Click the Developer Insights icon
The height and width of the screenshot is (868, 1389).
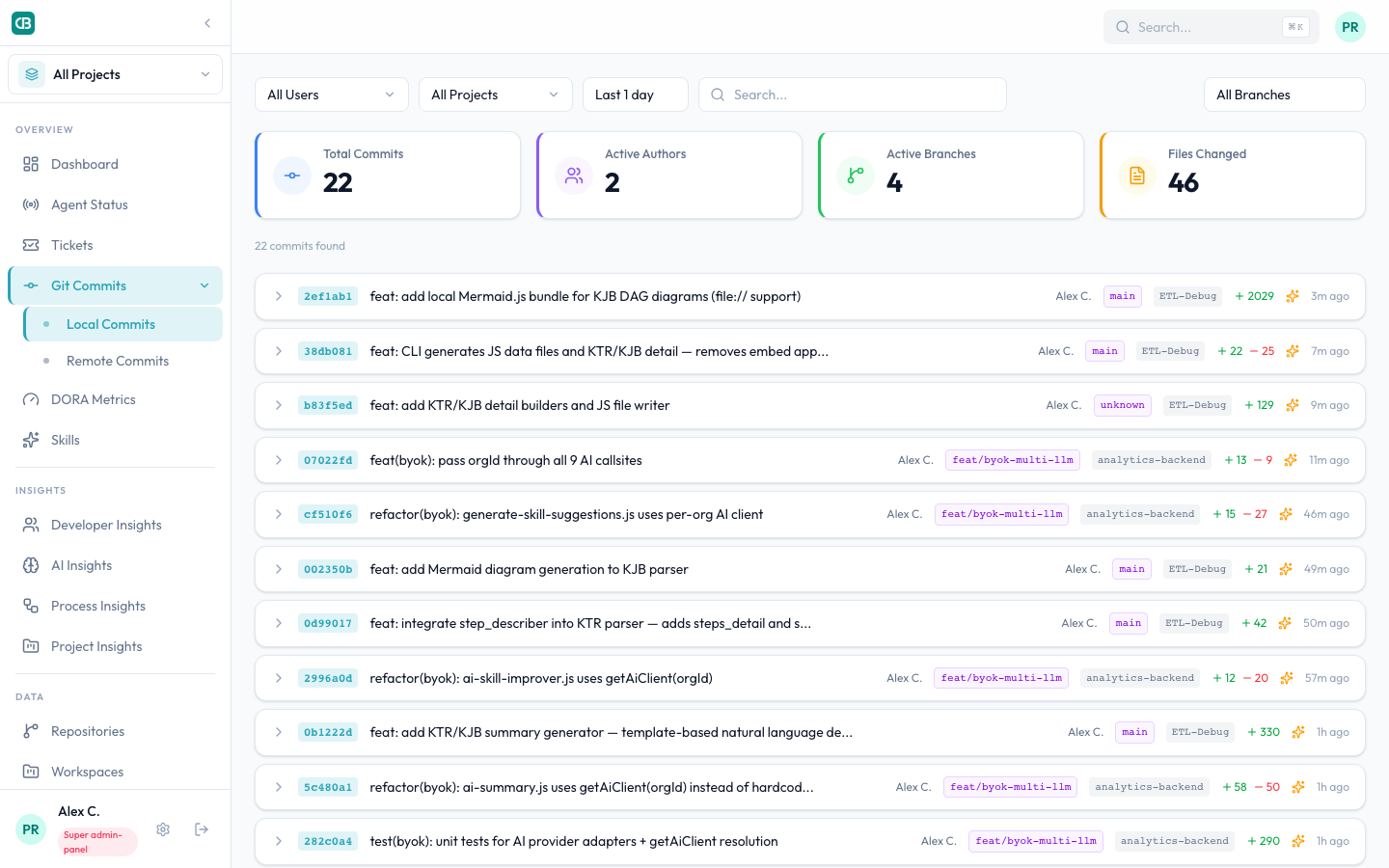(x=31, y=525)
